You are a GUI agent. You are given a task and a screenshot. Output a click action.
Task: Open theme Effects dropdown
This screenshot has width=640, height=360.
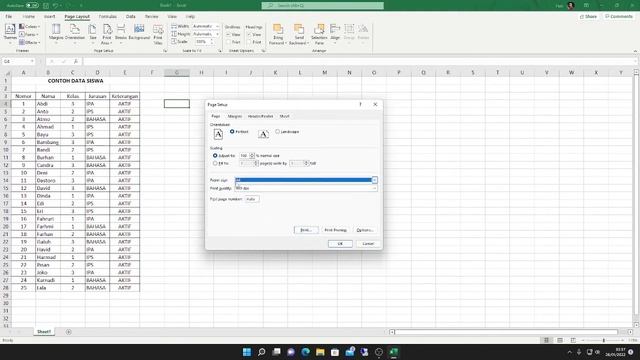click(29, 42)
